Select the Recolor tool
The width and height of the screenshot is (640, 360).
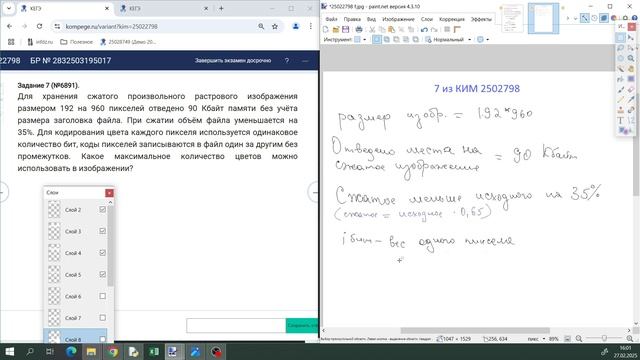coord(631,110)
